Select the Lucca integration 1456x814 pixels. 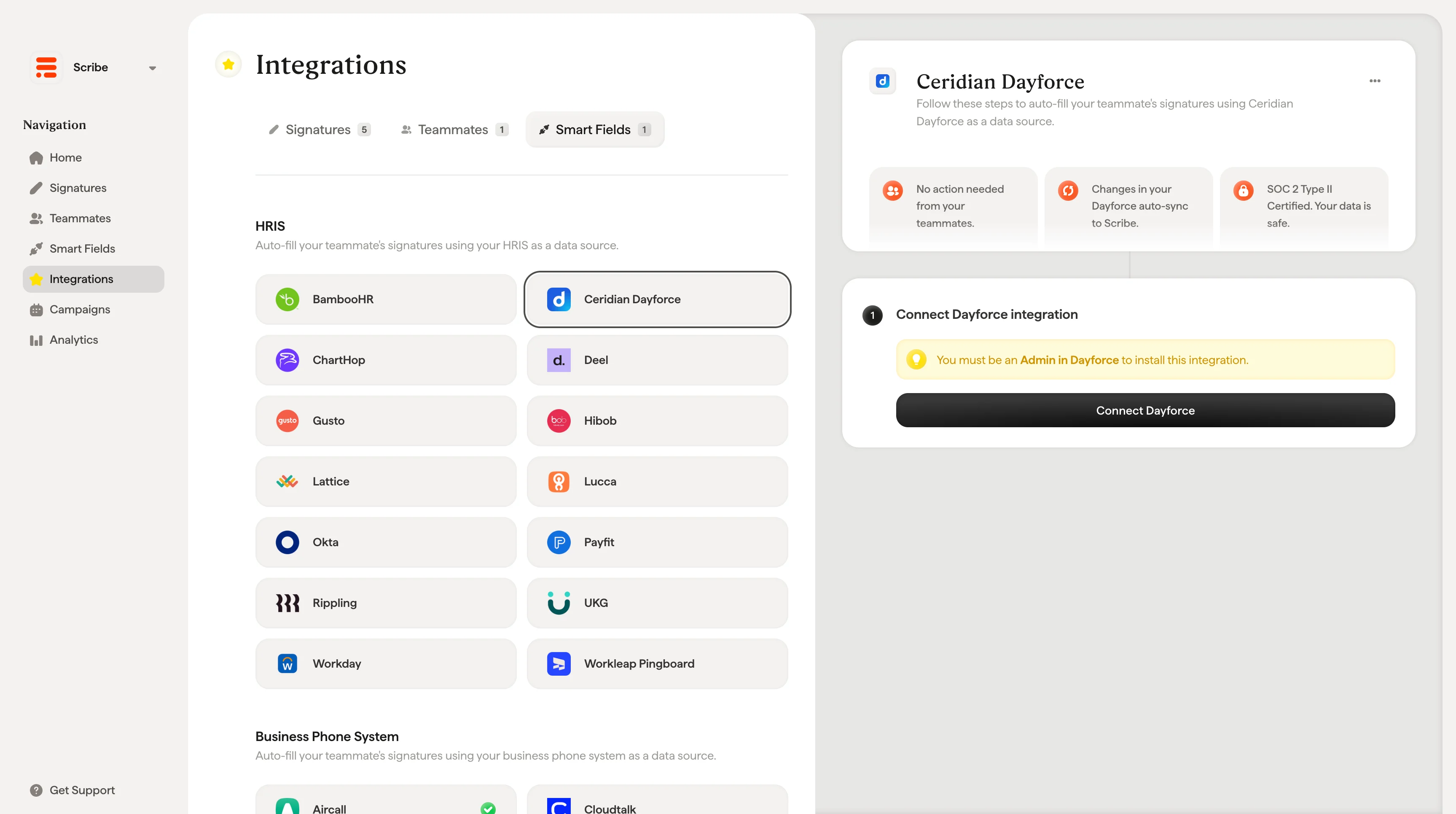tap(657, 481)
